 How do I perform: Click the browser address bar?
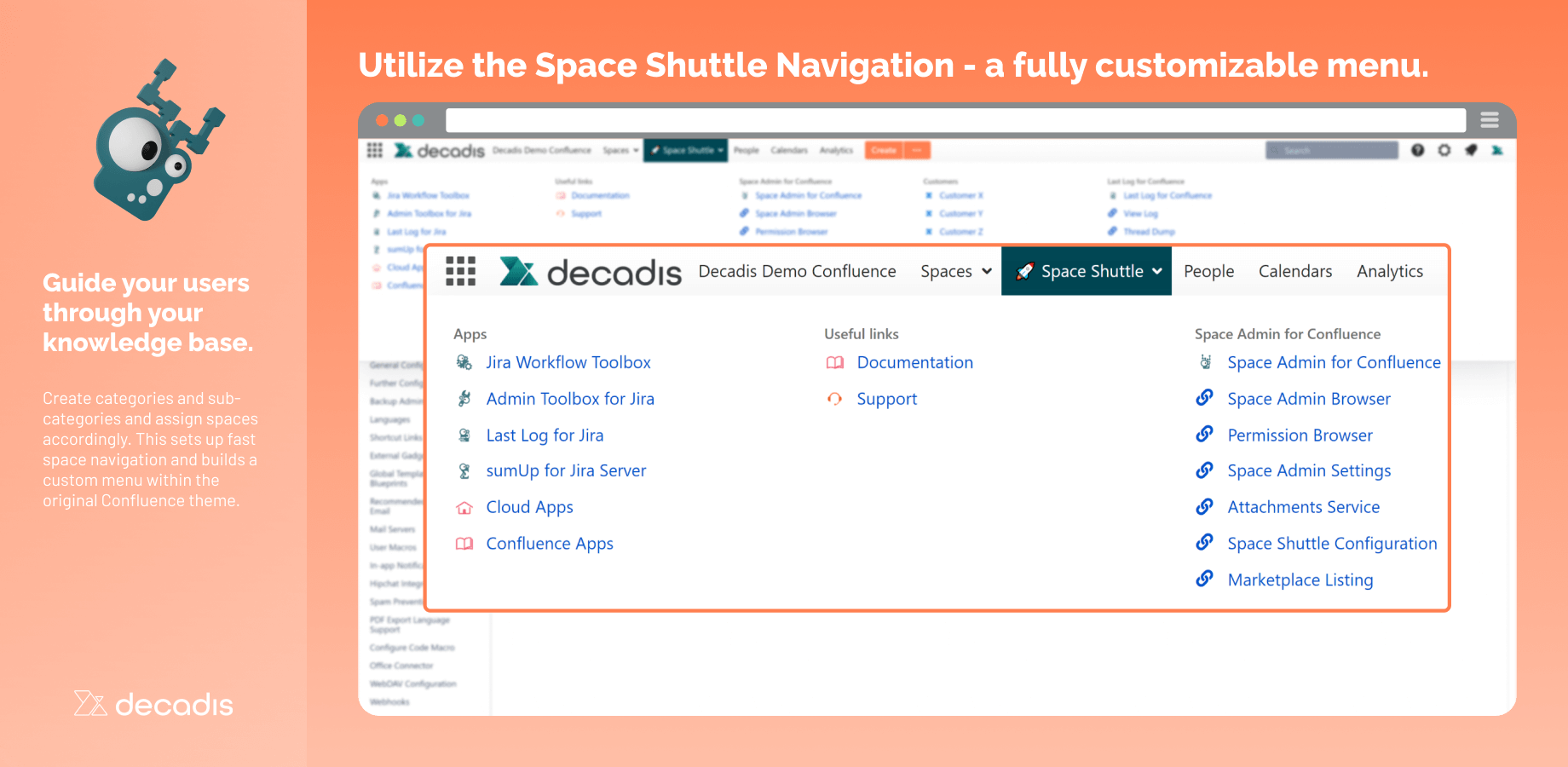[x=955, y=120]
